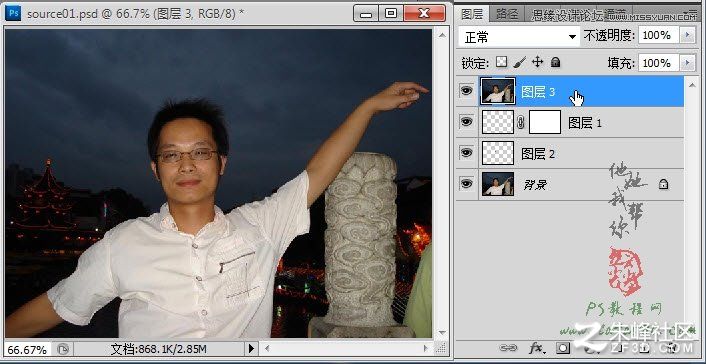Click the 66.67% zoom field

pyautogui.click(x=27, y=350)
